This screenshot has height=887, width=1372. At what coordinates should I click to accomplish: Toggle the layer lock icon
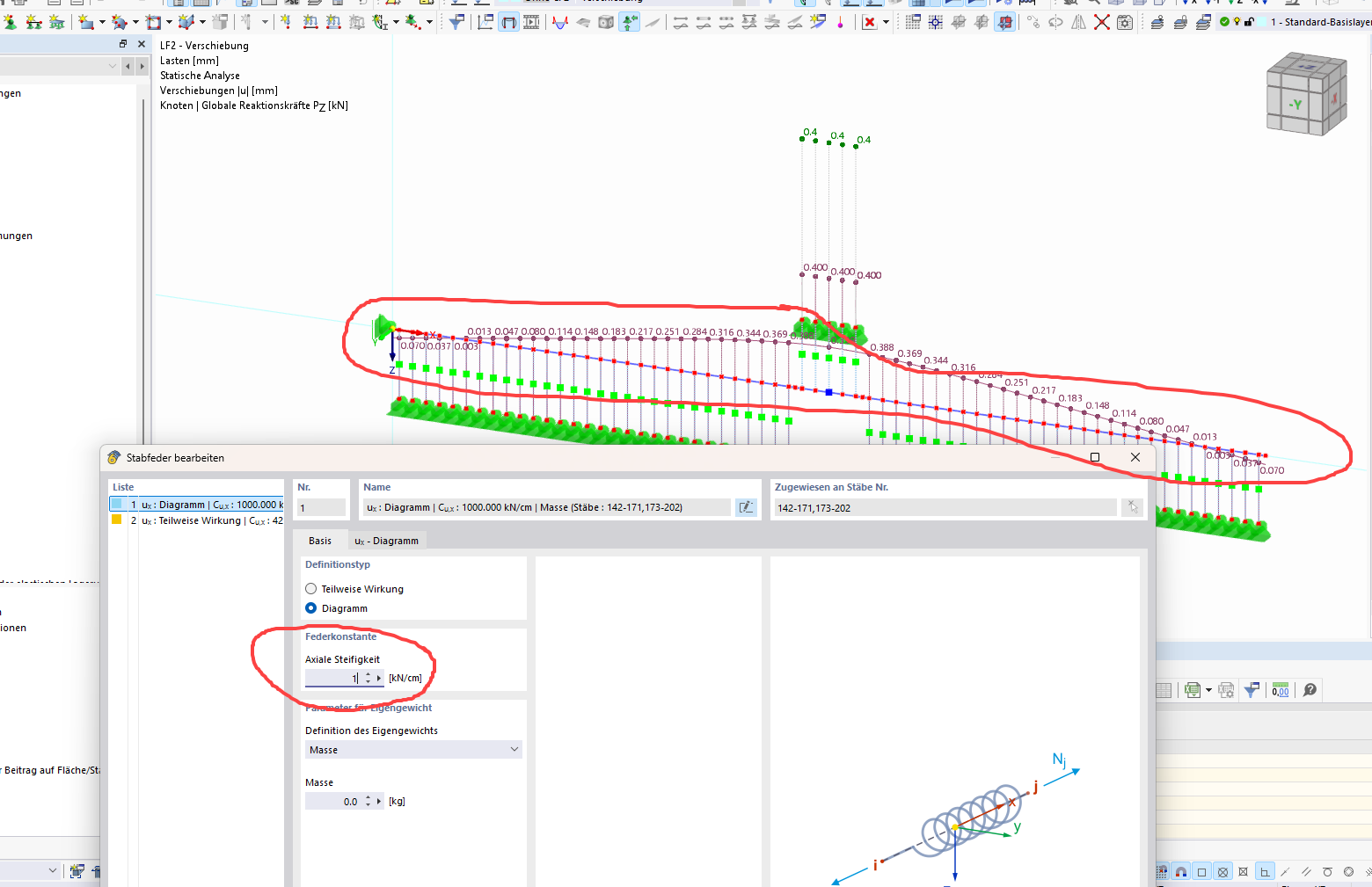click(x=1249, y=22)
